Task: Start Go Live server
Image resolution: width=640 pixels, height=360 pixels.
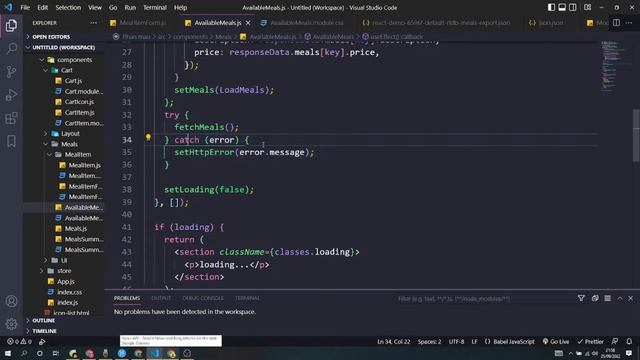Action: tap(556, 342)
